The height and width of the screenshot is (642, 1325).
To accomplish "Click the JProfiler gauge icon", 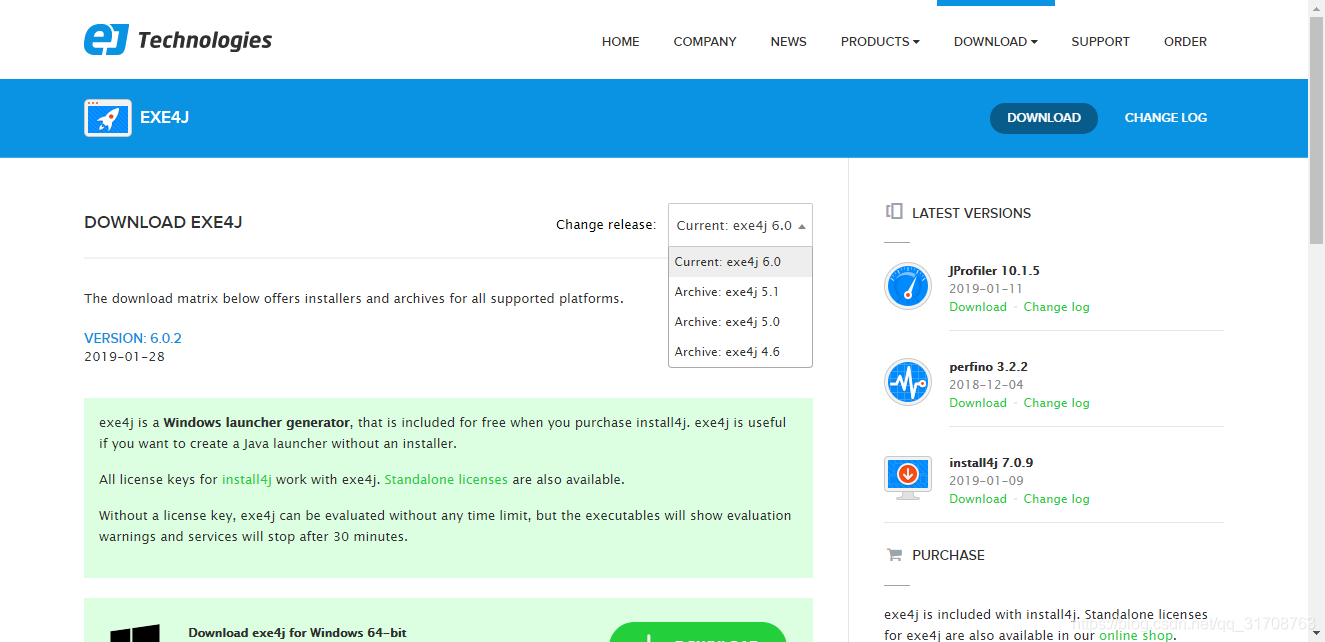I will click(x=908, y=287).
